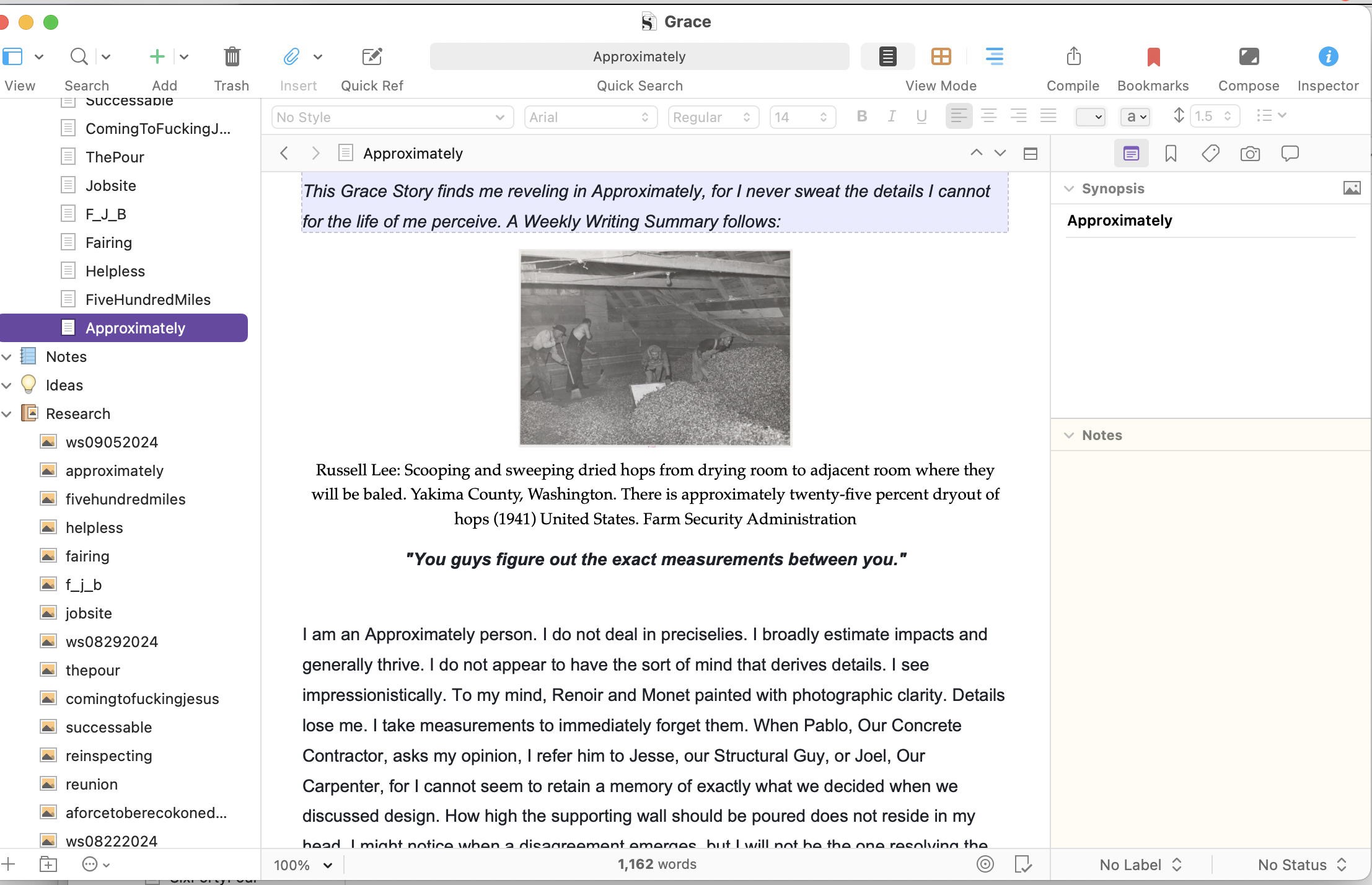Show inspector Bookmarks tab

[x=1171, y=154]
